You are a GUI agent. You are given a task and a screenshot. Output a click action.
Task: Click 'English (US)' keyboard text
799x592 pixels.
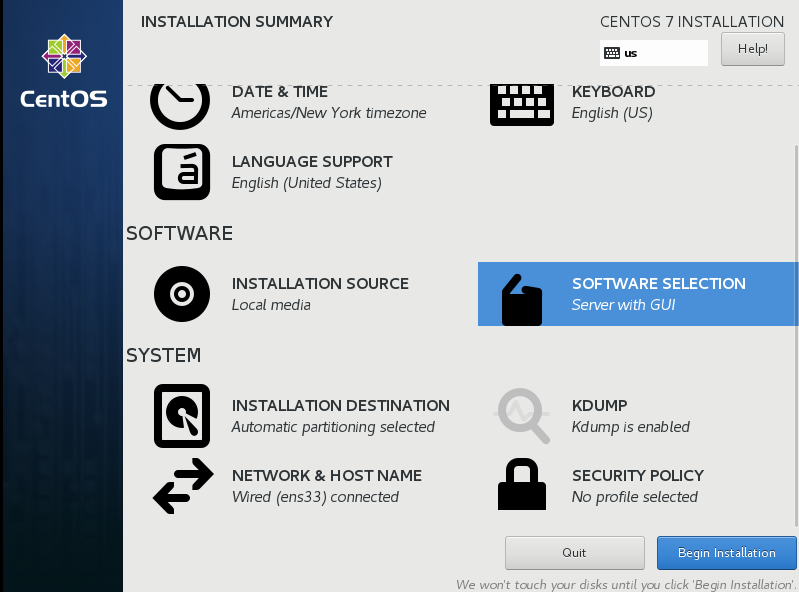[x=612, y=113]
